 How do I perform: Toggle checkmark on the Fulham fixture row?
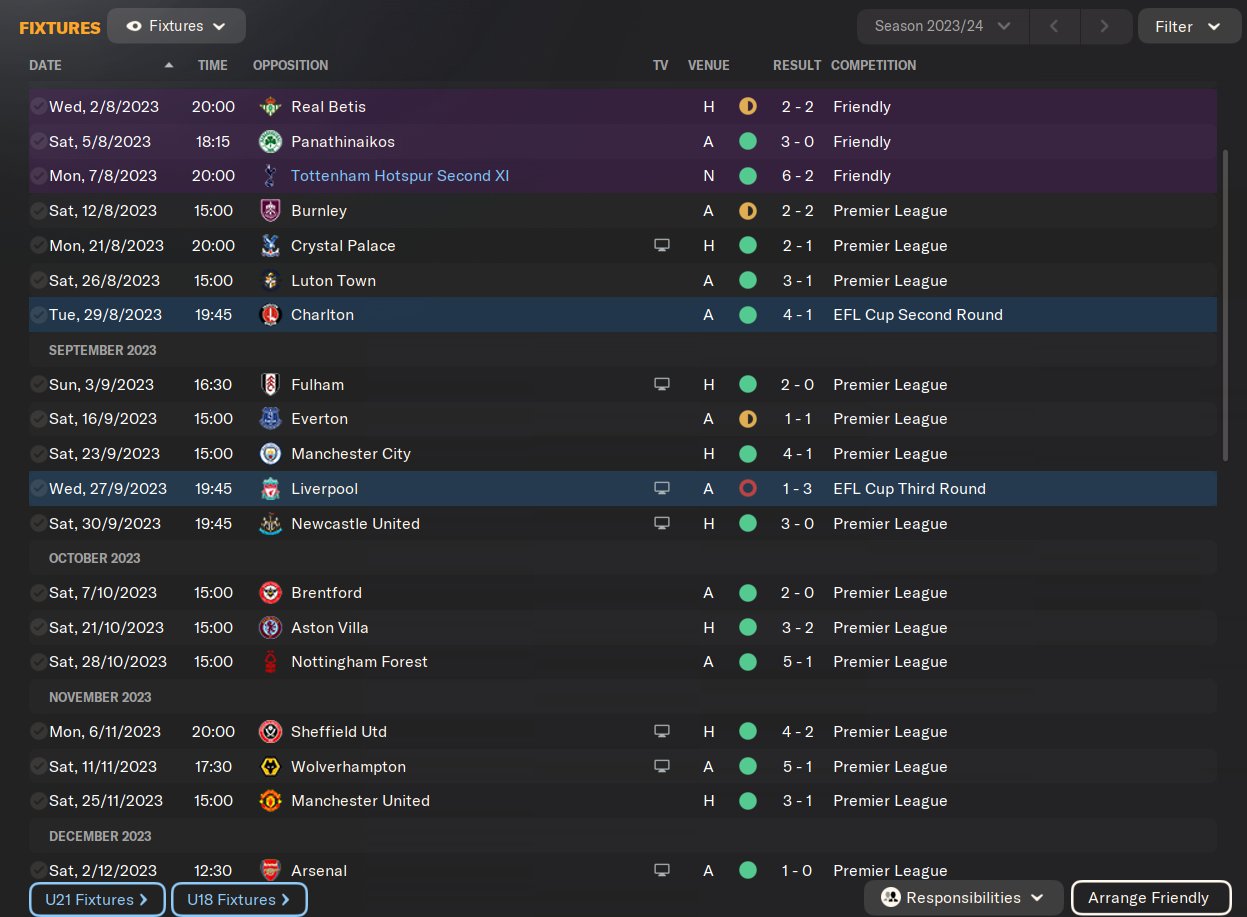(x=38, y=385)
